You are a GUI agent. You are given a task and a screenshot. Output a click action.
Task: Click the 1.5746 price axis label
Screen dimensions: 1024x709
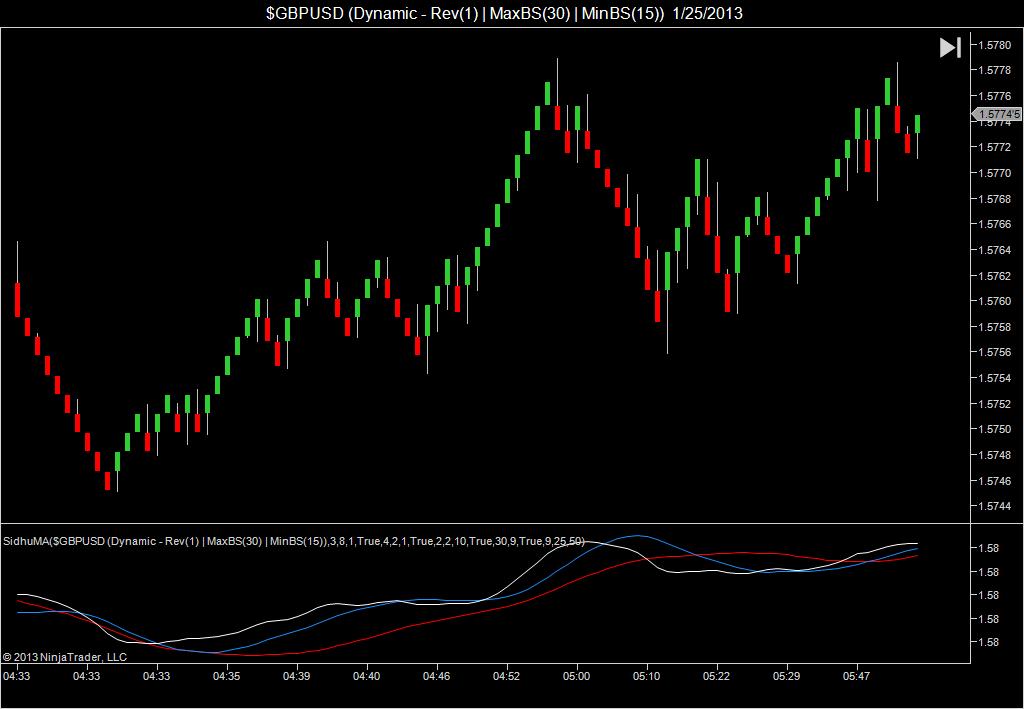996,481
